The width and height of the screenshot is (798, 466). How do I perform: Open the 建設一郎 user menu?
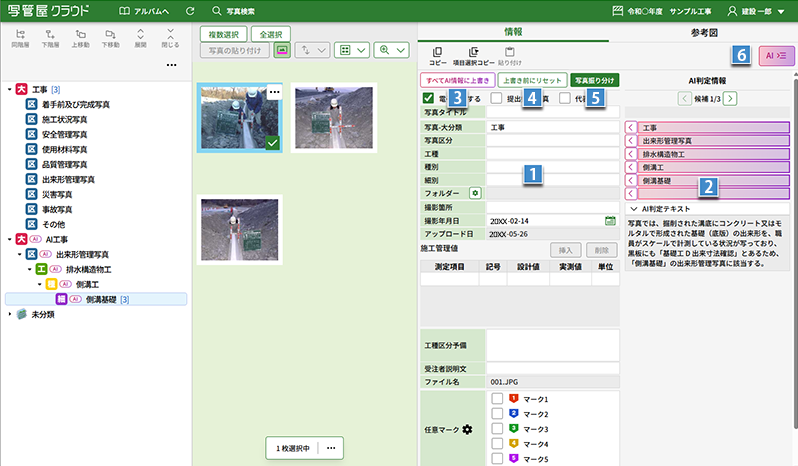(756, 11)
